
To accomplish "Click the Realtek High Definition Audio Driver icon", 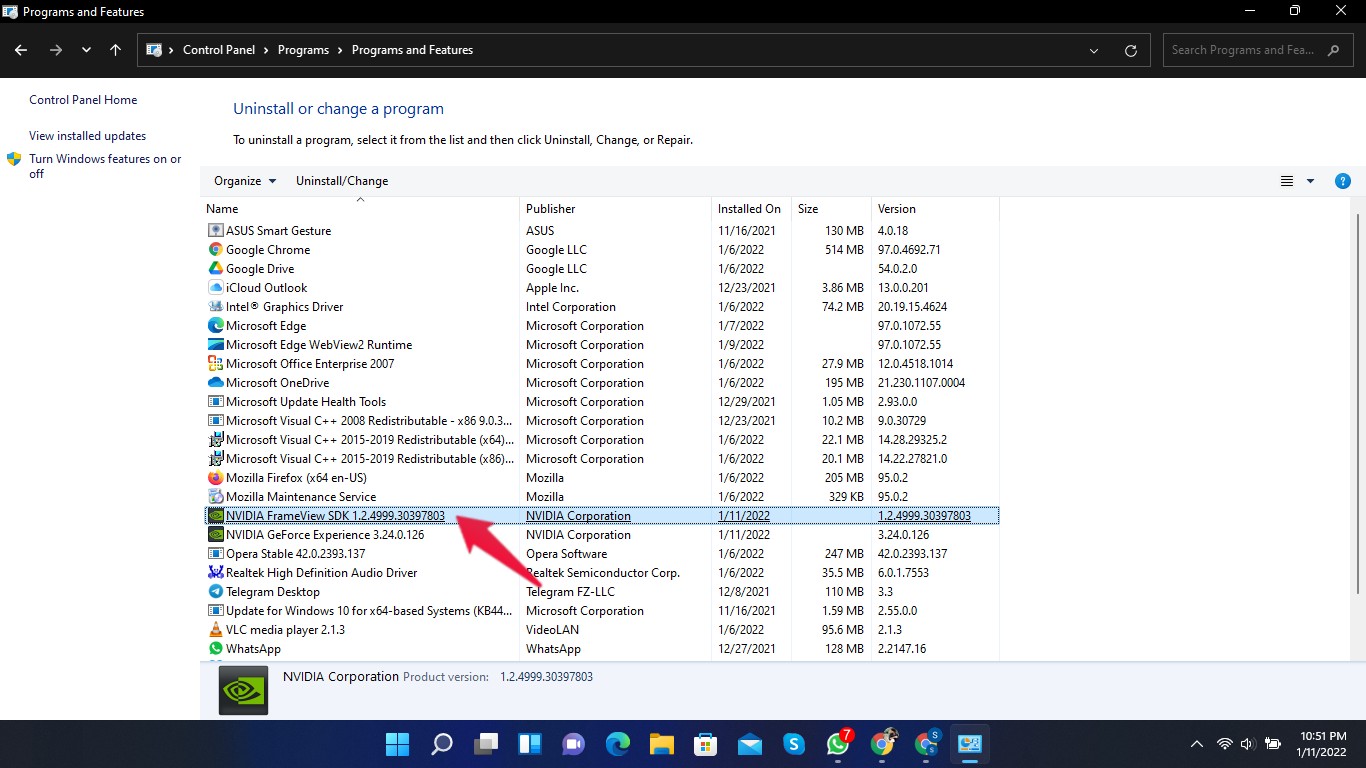I will (x=215, y=573).
